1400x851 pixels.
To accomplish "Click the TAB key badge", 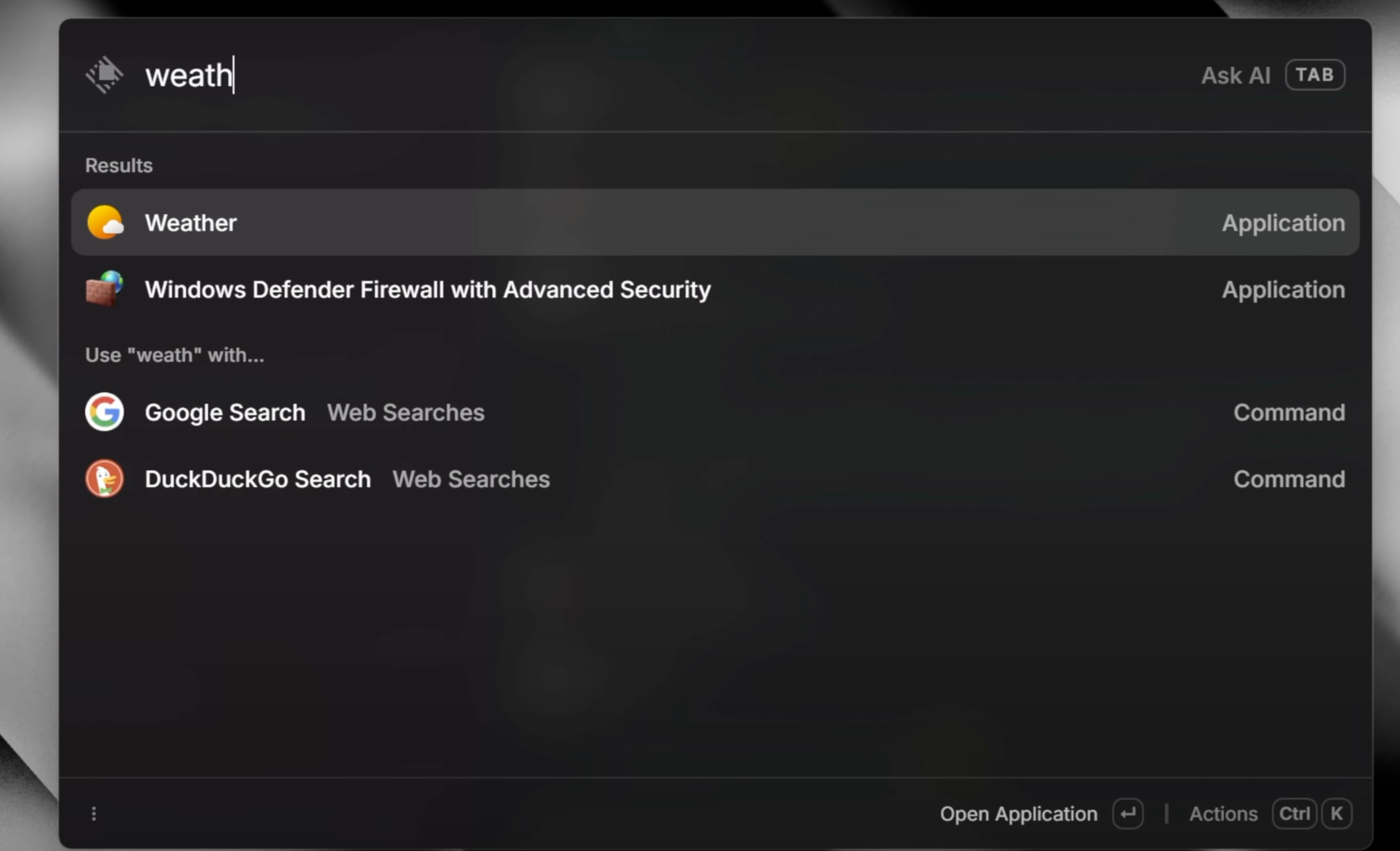I will pyautogui.click(x=1315, y=75).
